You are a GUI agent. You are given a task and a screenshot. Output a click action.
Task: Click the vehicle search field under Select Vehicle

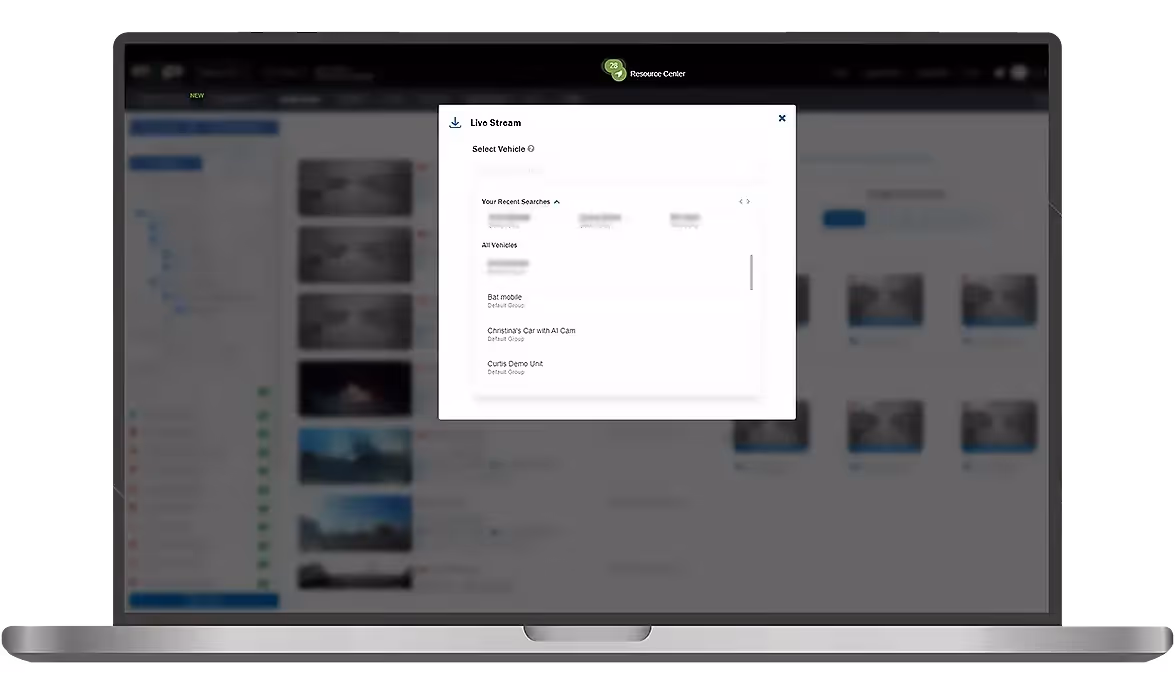pyautogui.click(x=617, y=171)
